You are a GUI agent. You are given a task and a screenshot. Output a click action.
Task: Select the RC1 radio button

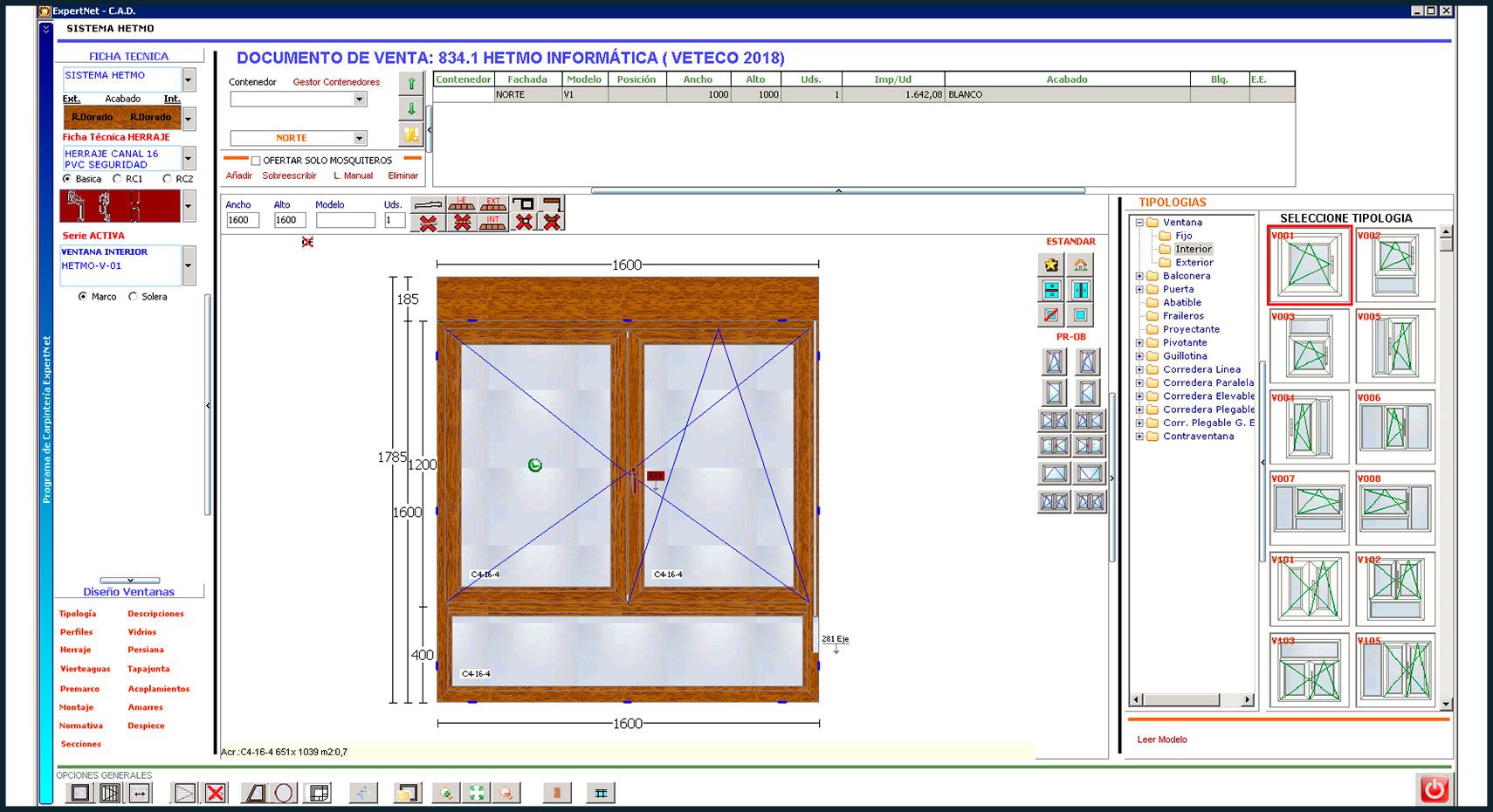point(118,179)
